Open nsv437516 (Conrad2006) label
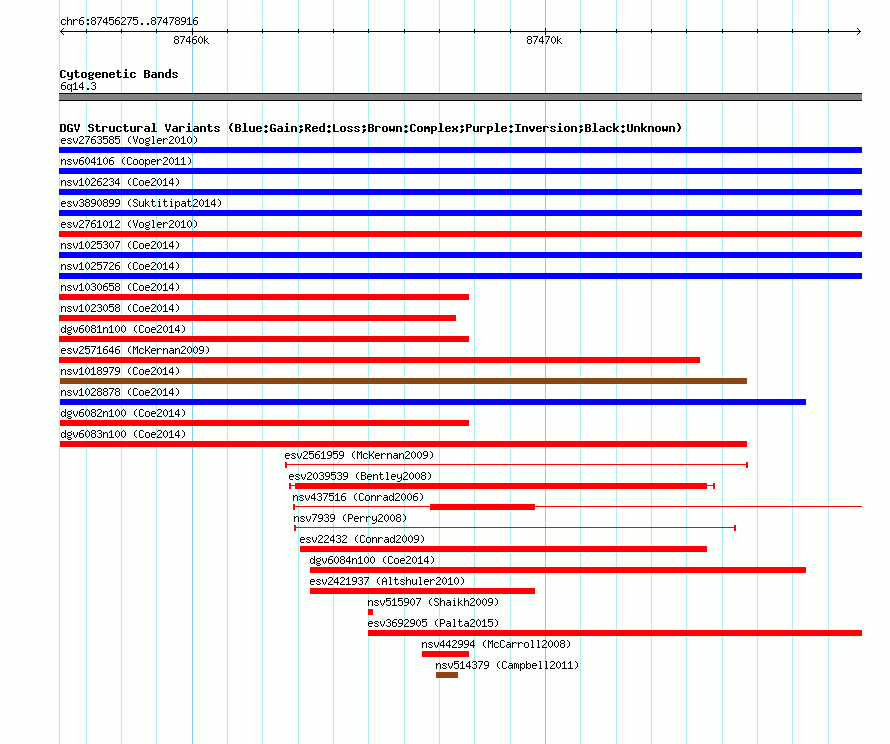Screen dimensions: 890x744 pyautogui.click(x=358, y=497)
